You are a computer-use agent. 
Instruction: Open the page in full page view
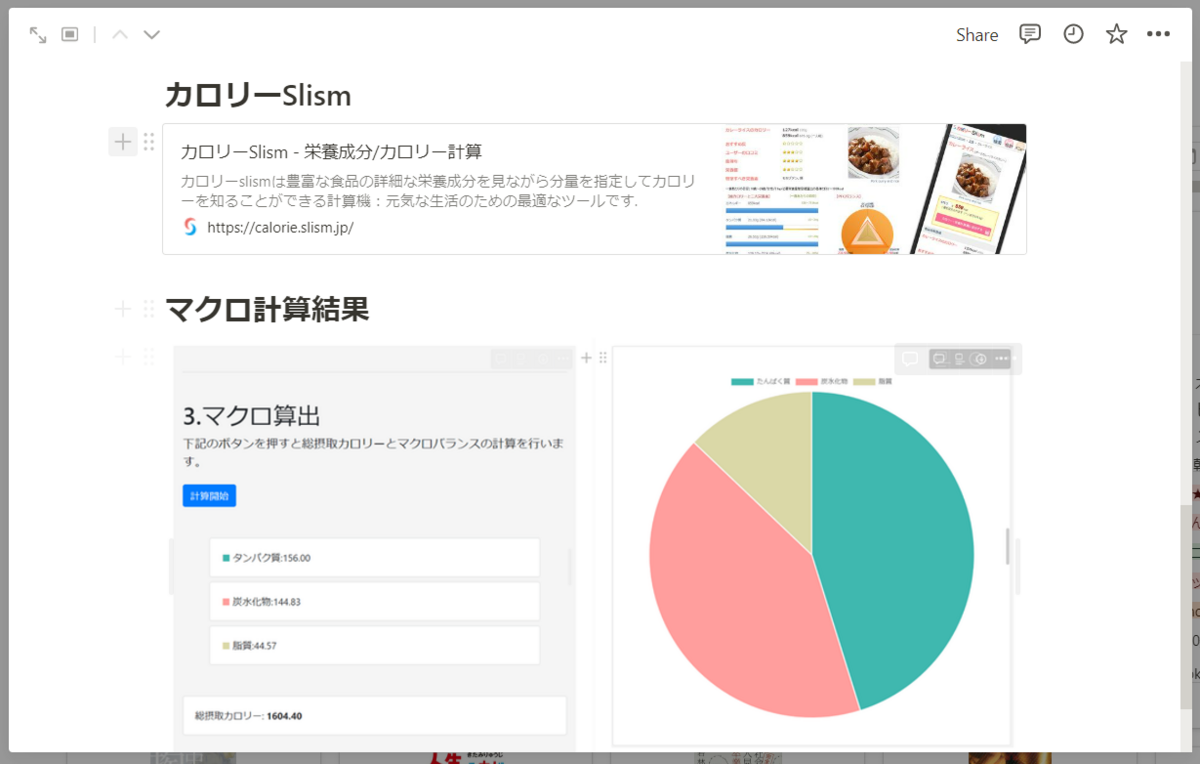[x=38, y=35]
